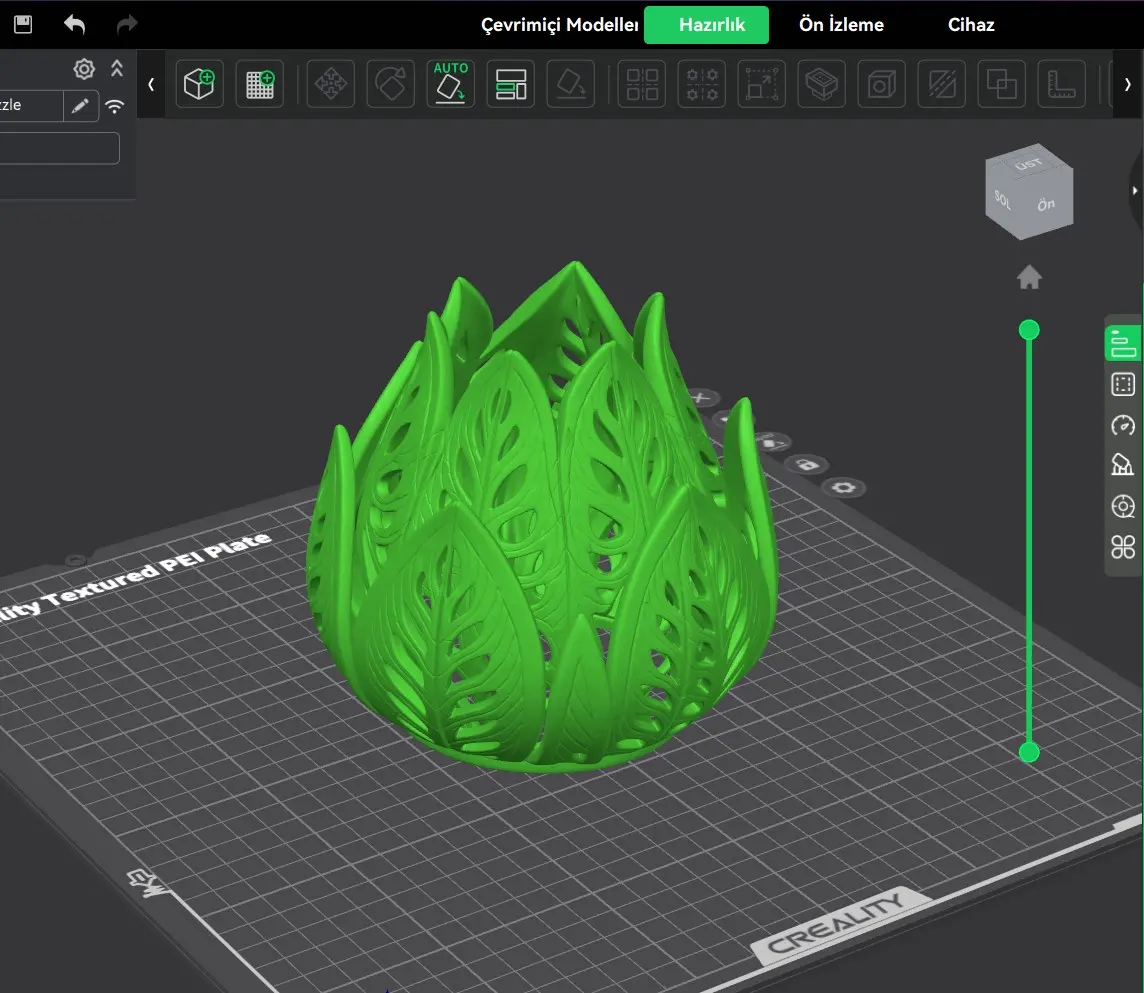
Task: Click the variable layer height icon
Action: point(822,84)
